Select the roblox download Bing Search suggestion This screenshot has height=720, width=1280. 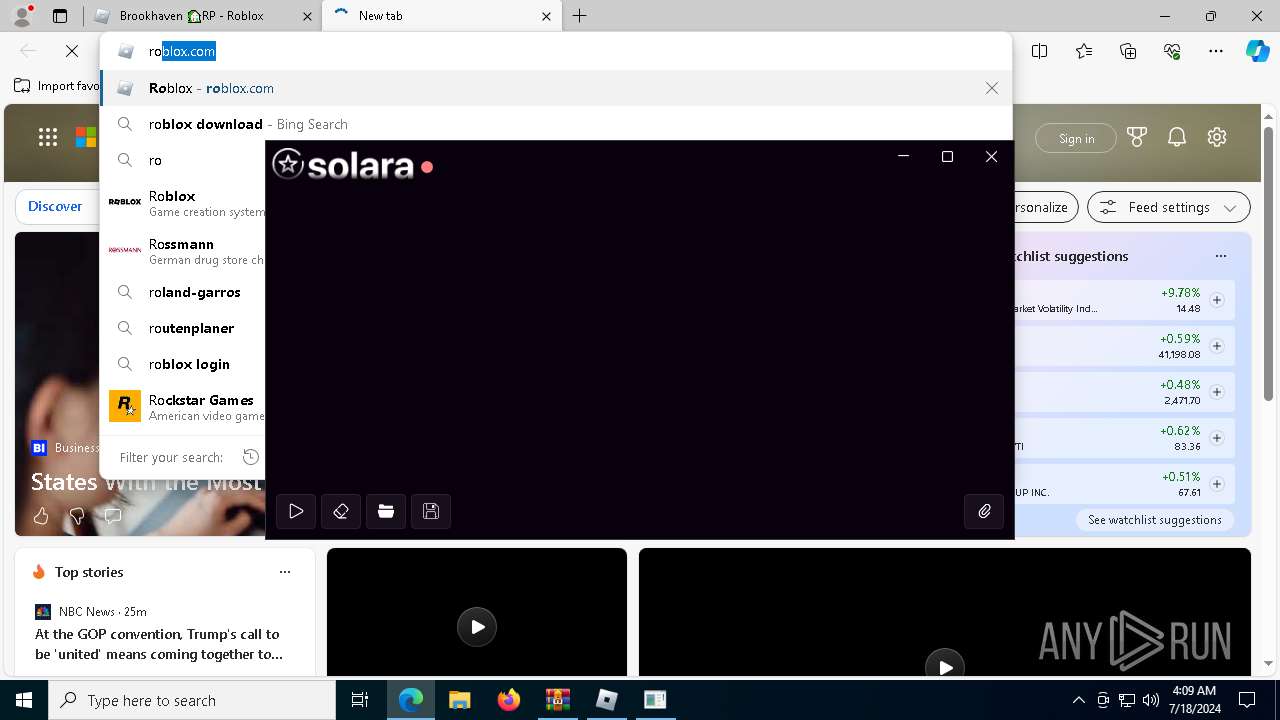[556, 124]
